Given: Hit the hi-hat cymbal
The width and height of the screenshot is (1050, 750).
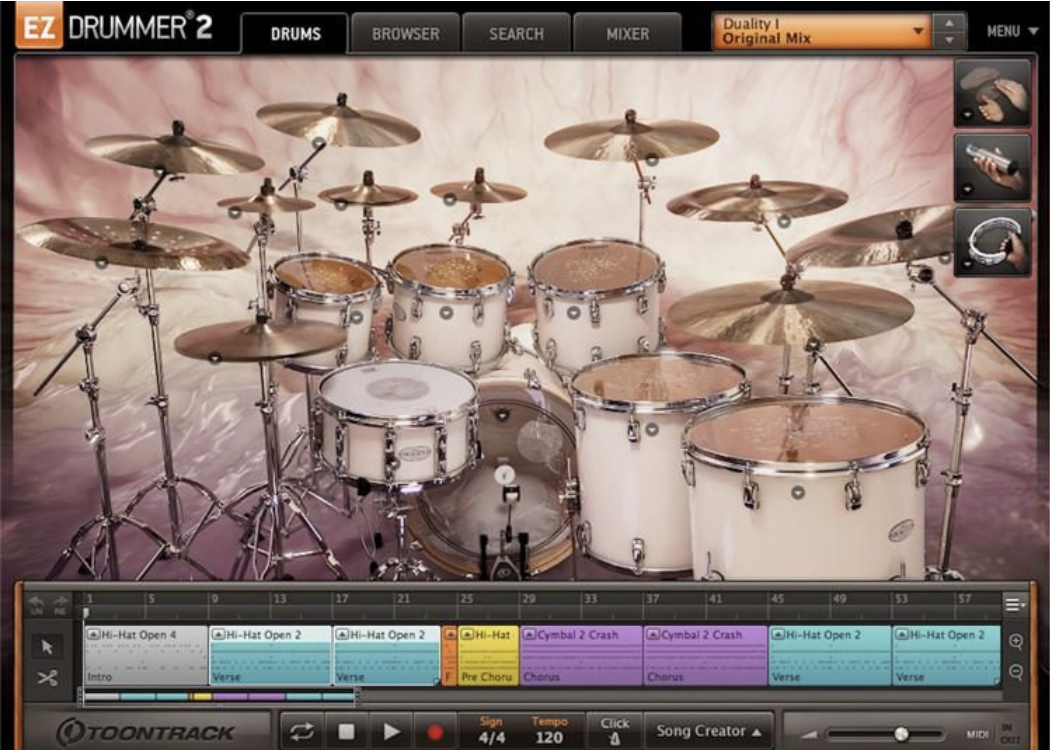Looking at the screenshot, I should (x=260, y=339).
